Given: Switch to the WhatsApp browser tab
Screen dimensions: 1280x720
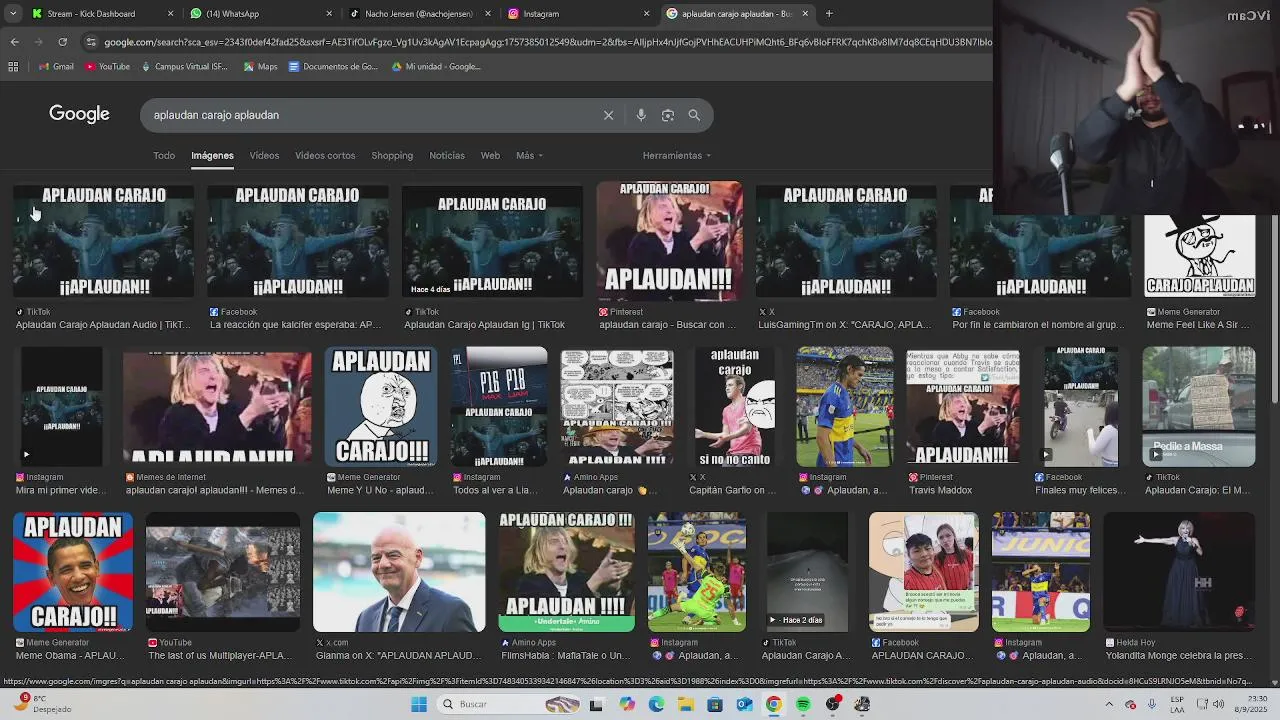Looking at the screenshot, I should click(x=260, y=14).
